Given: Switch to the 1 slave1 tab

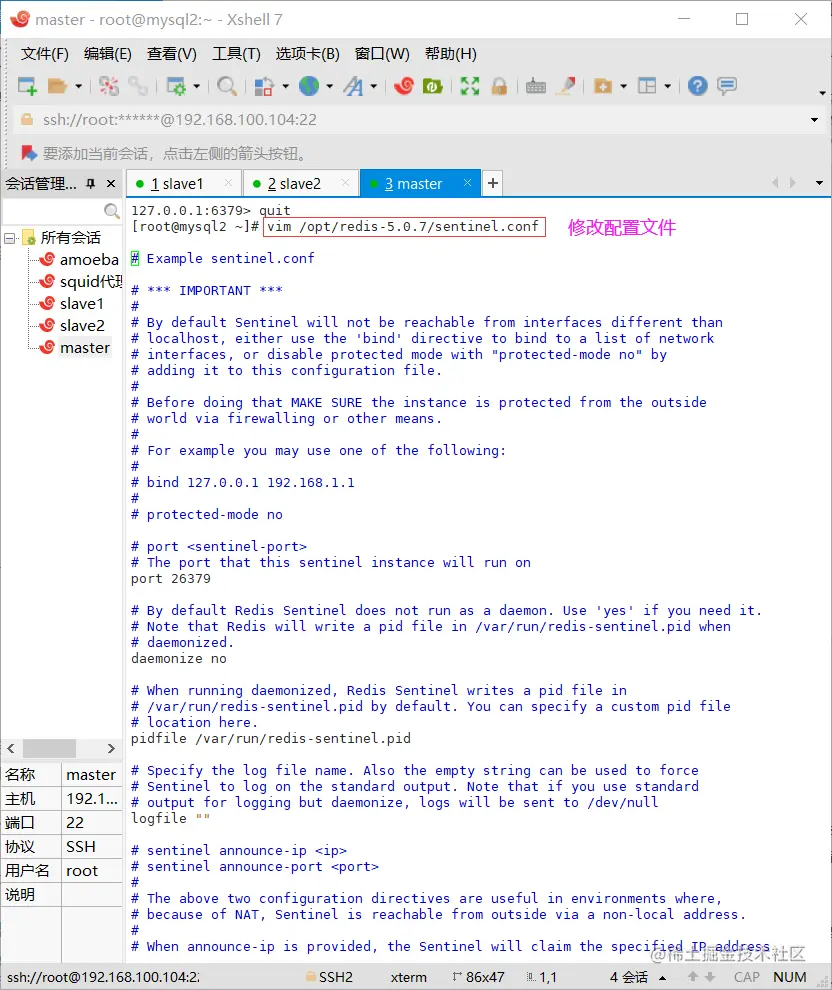Looking at the screenshot, I should click(183, 184).
